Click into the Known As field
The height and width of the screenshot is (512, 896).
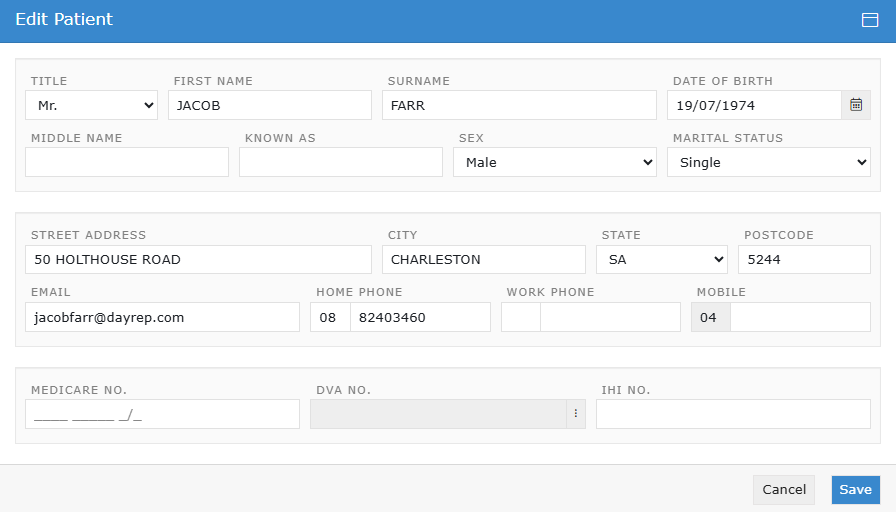(340, 162)
